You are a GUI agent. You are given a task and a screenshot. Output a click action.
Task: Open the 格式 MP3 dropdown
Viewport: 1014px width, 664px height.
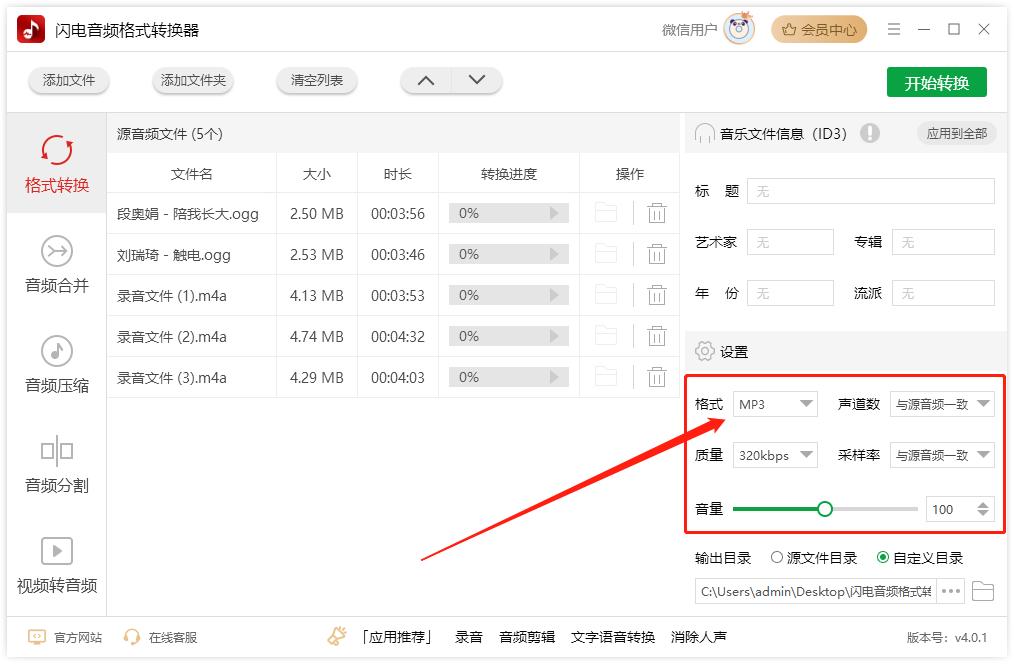coord(775,404)
